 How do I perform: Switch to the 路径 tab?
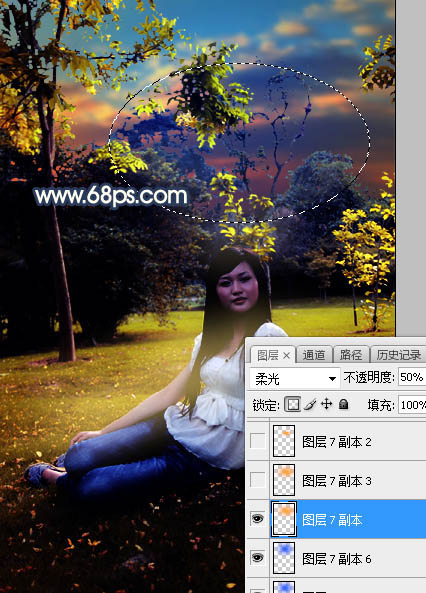click(x=350, y=355)
